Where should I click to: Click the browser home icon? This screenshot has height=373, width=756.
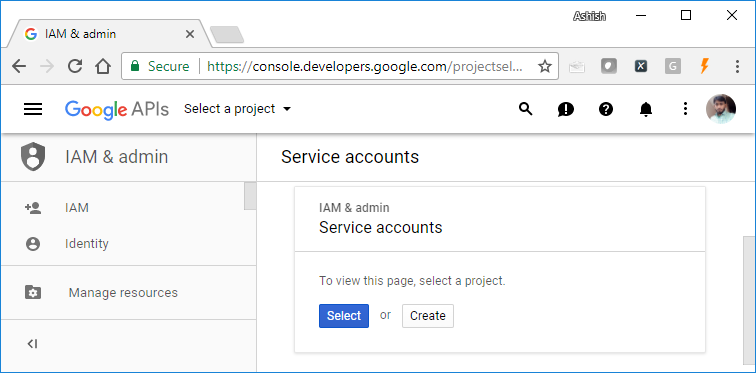coord(103,66)
